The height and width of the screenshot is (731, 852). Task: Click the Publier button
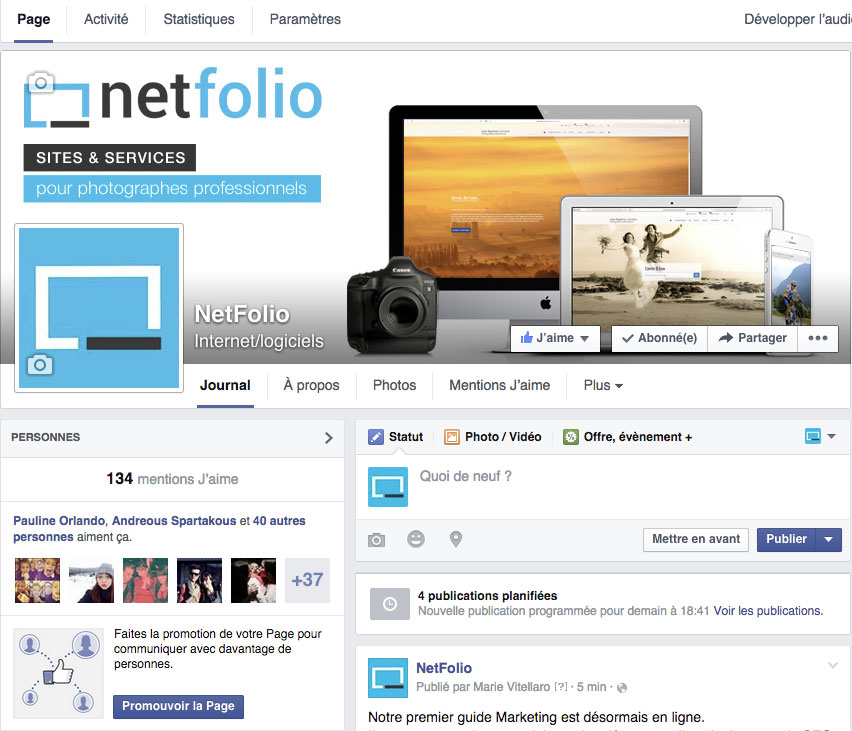point(786,540)
